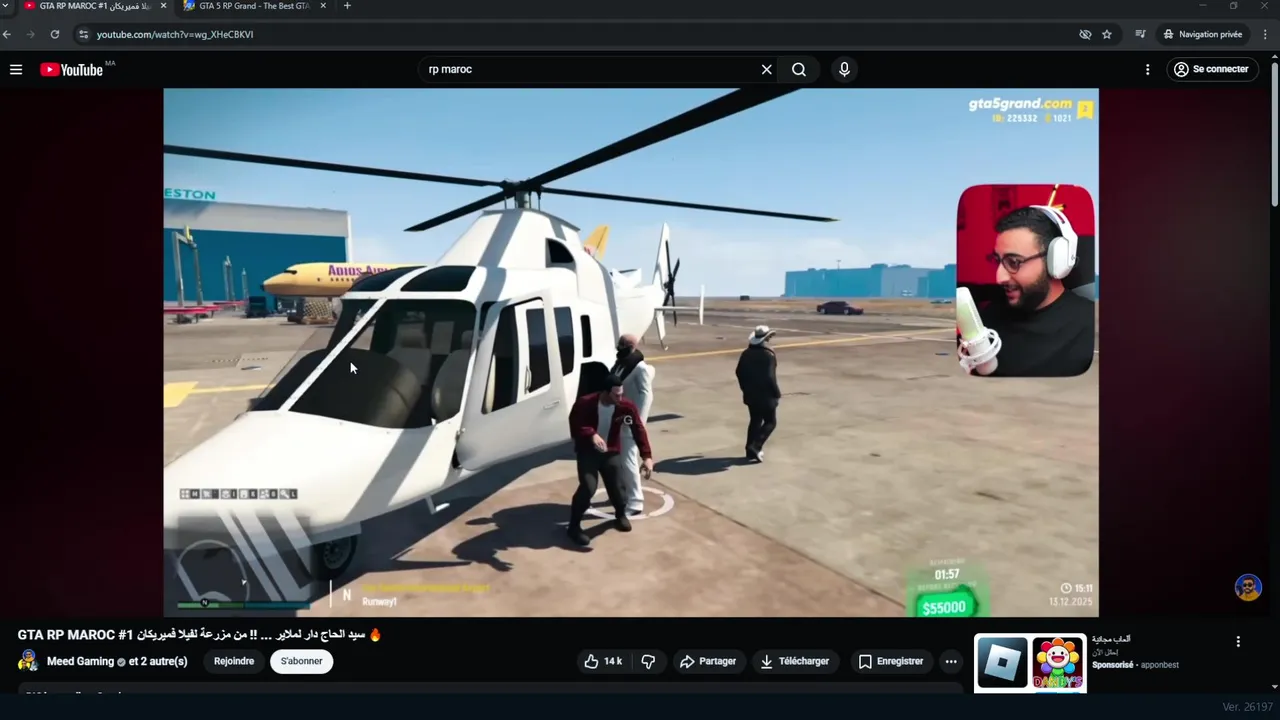Click the video title text
This screenshot has height=720, width=1280.
pyautogui.click(x=200, y=635)
